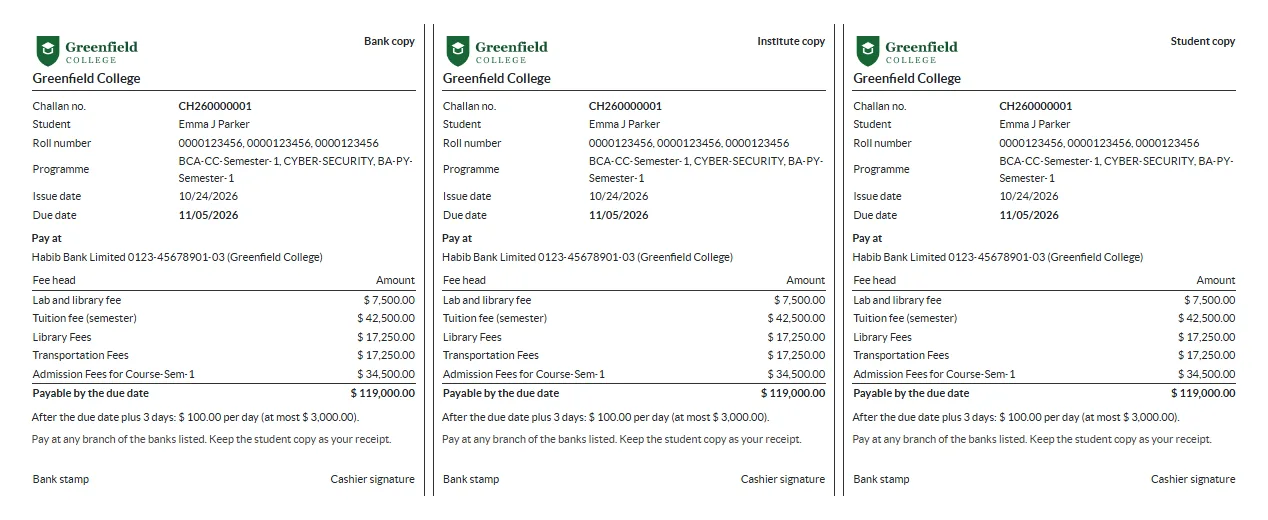Click total $ 119,000.00 on Student copy
1268x520 pixels.
(1203, 393)
